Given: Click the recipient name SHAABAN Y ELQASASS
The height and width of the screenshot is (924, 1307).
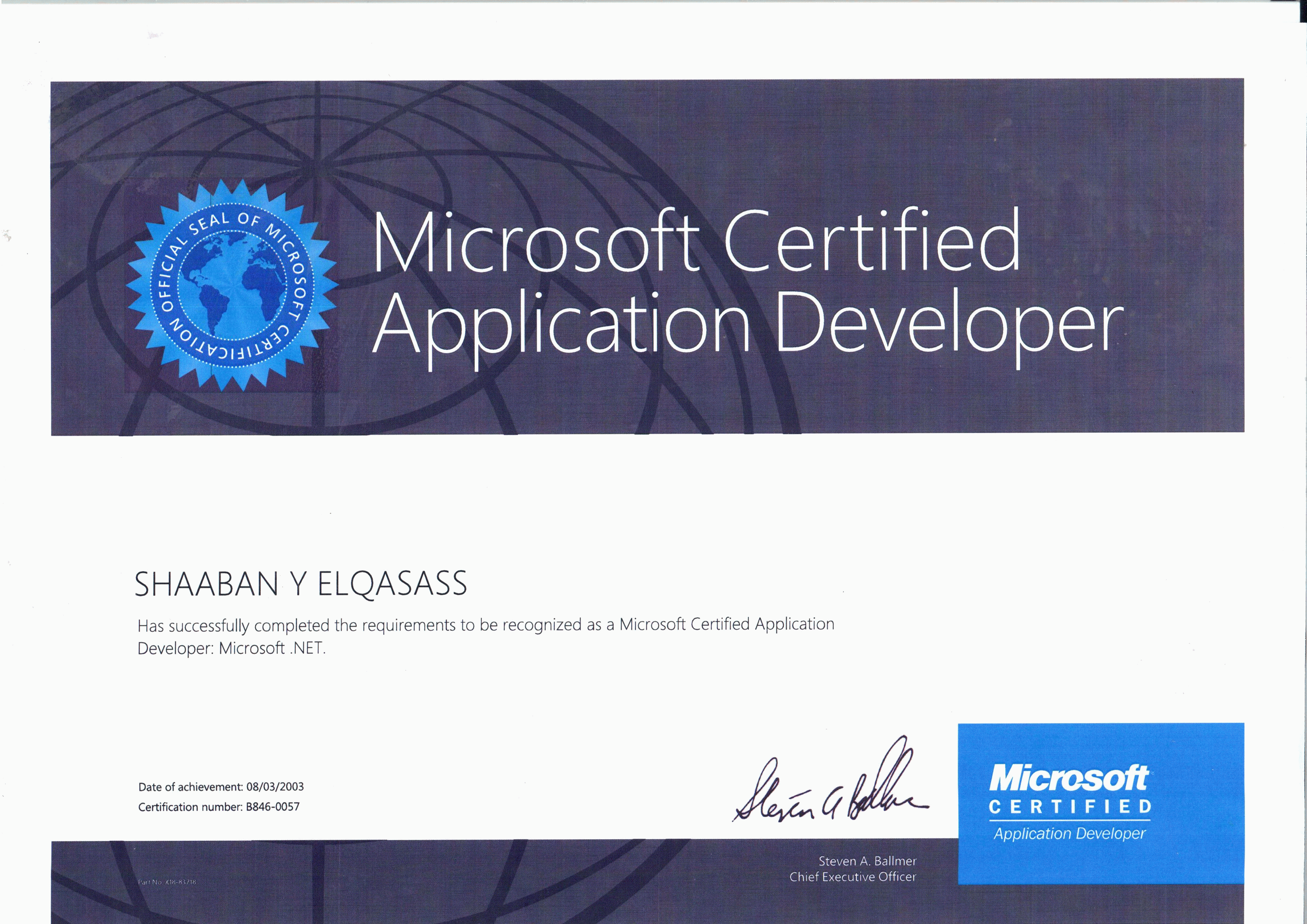Looking at the screenshot, I should click(x=301, y=584).
